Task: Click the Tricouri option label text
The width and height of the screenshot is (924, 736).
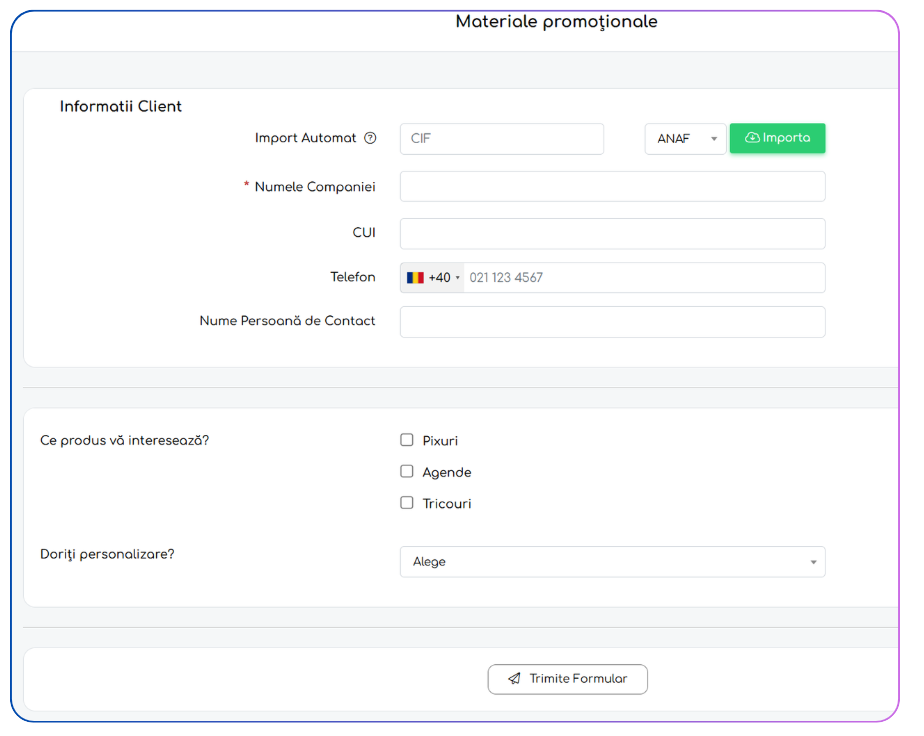Action: click(446, 504)
